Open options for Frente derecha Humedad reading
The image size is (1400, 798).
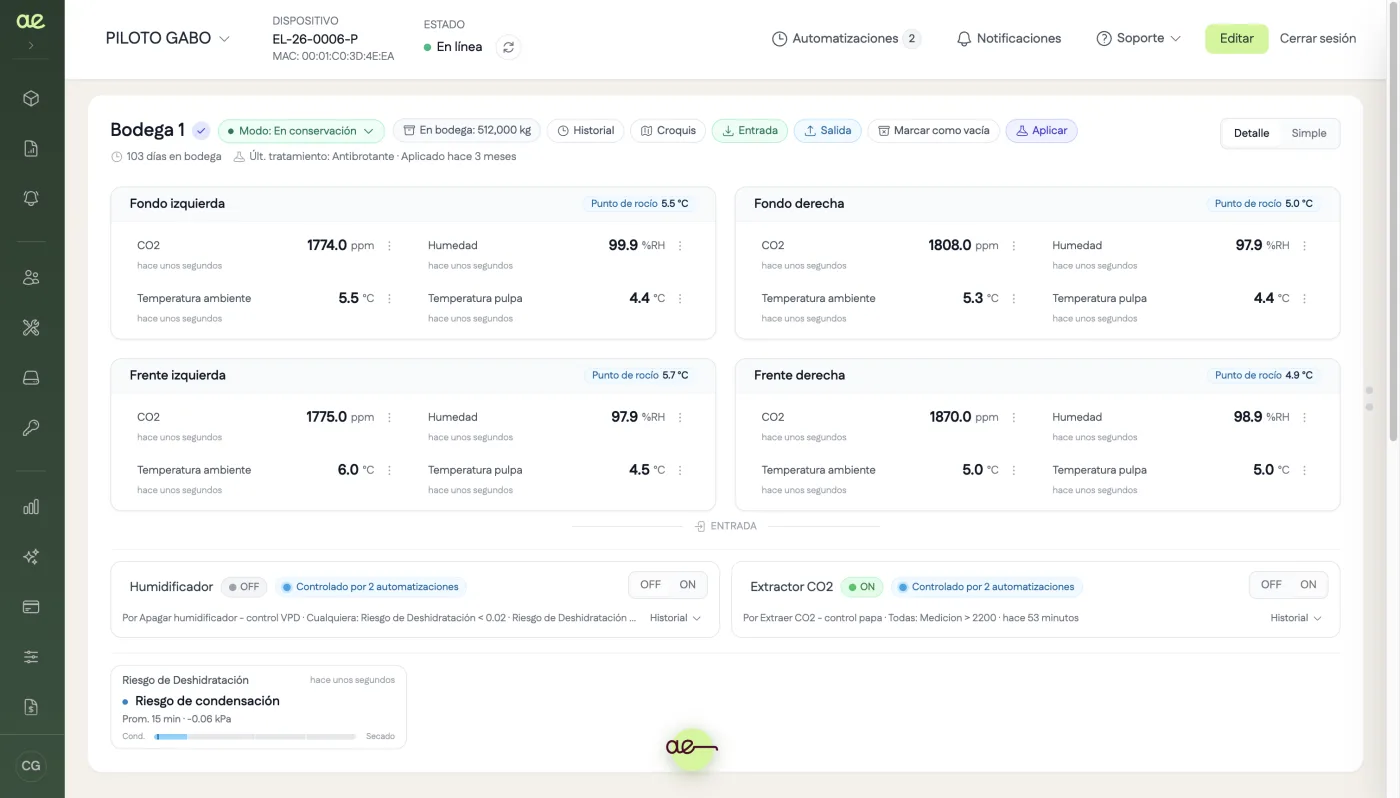(1304, 417)
